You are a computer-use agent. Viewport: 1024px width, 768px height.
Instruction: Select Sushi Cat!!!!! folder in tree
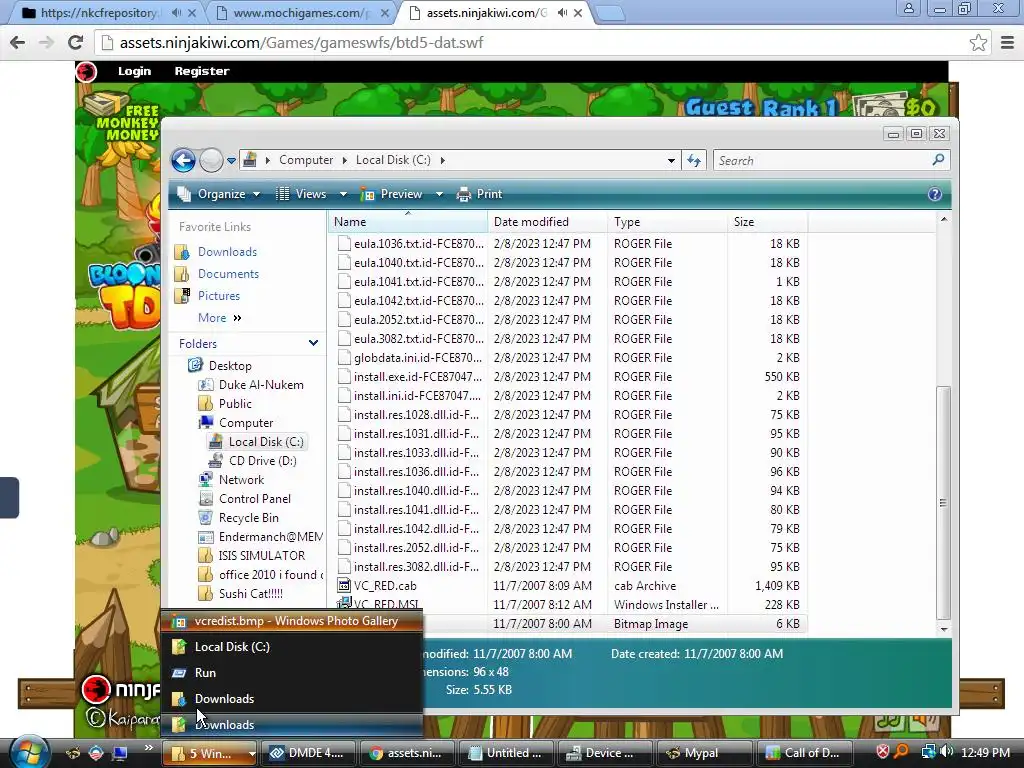[251, 594]
